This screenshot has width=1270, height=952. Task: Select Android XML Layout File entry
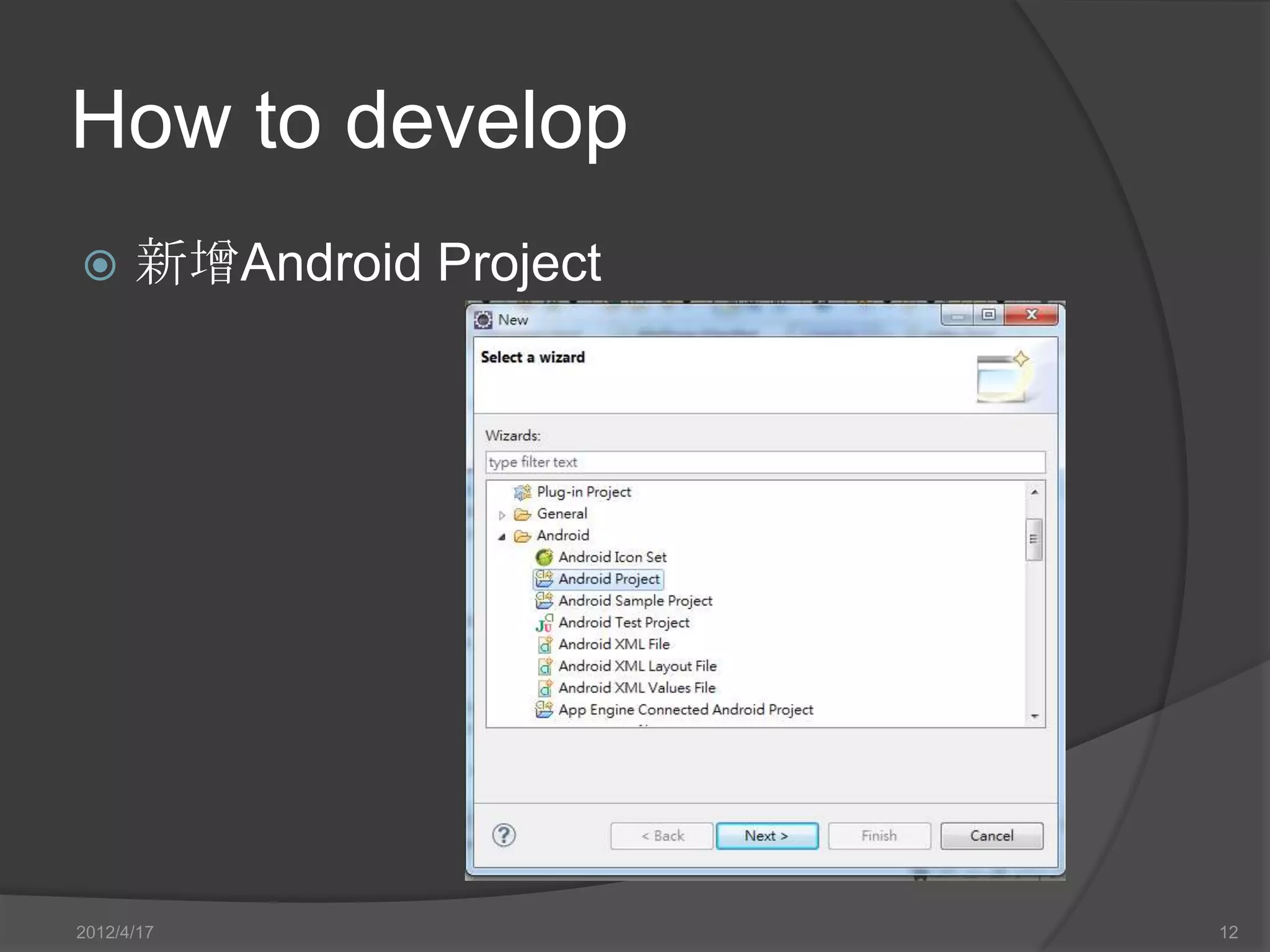[x=637, y=666]
